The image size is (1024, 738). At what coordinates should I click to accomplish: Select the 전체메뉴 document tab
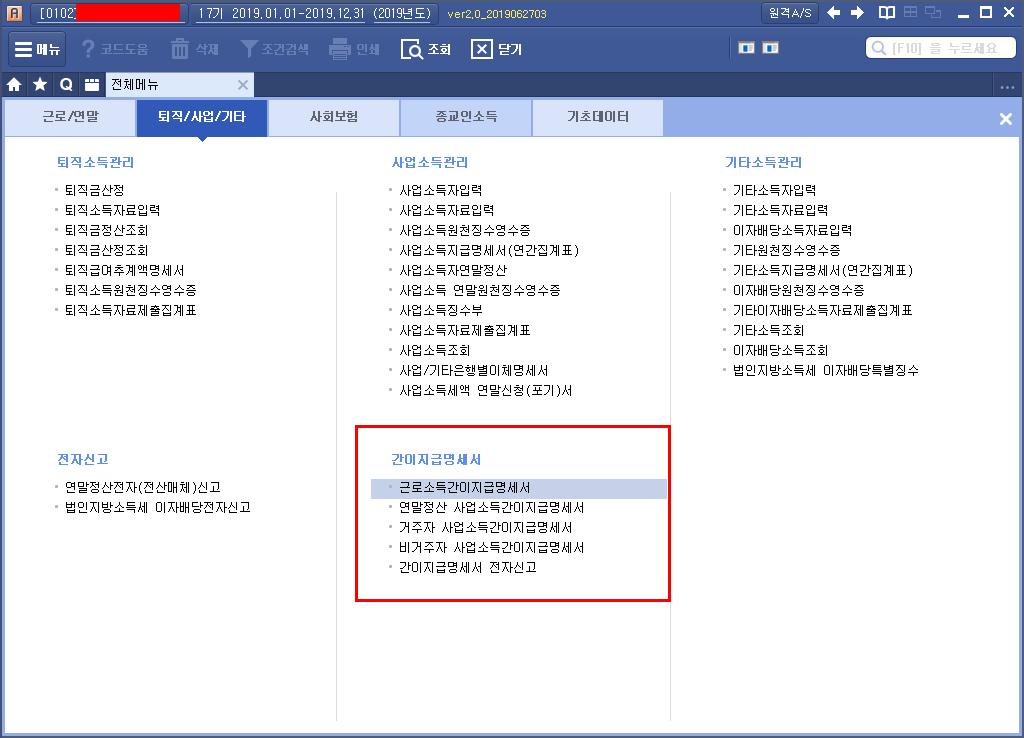(180, 85)
